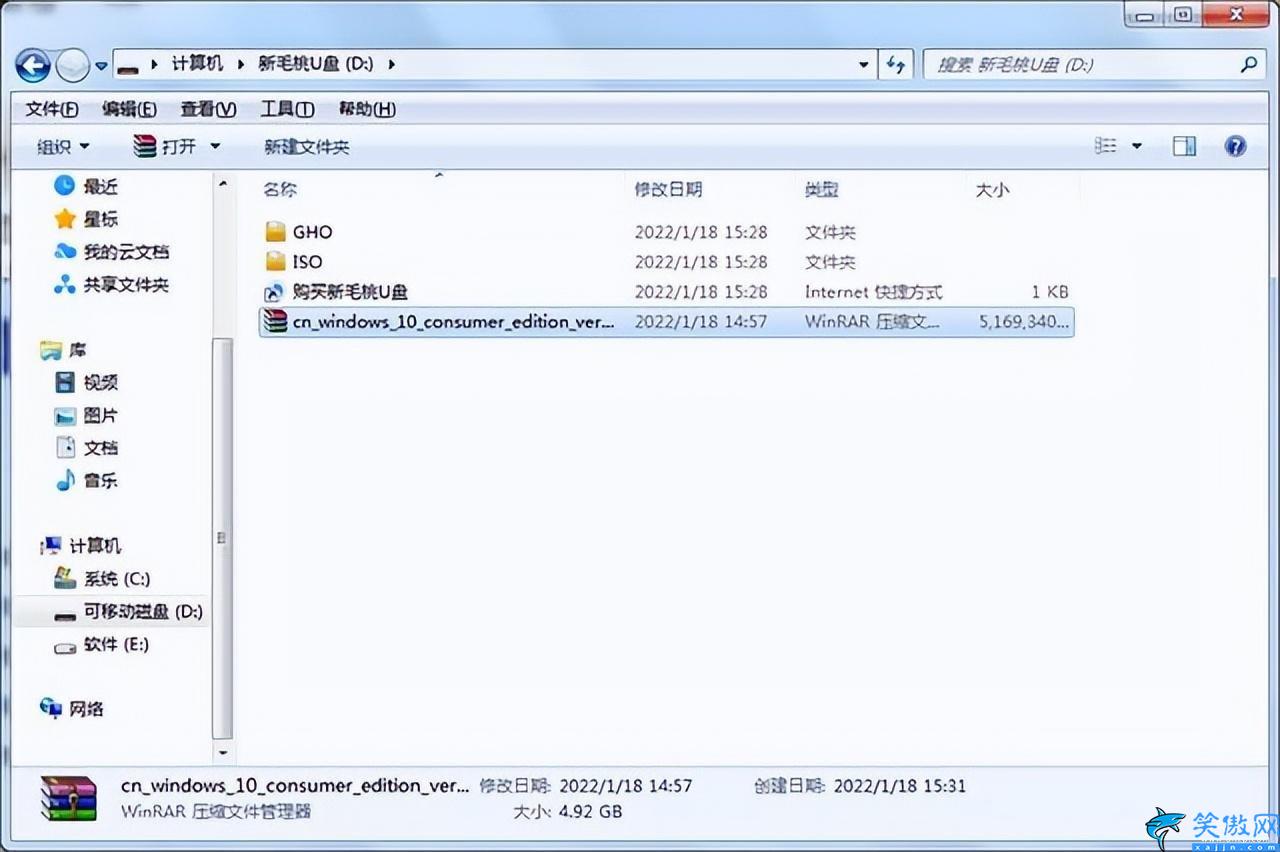This screenshot has height=852, width=1280.
Task: Select 网络 in the navigation pane
Action: tap(71, 709)
